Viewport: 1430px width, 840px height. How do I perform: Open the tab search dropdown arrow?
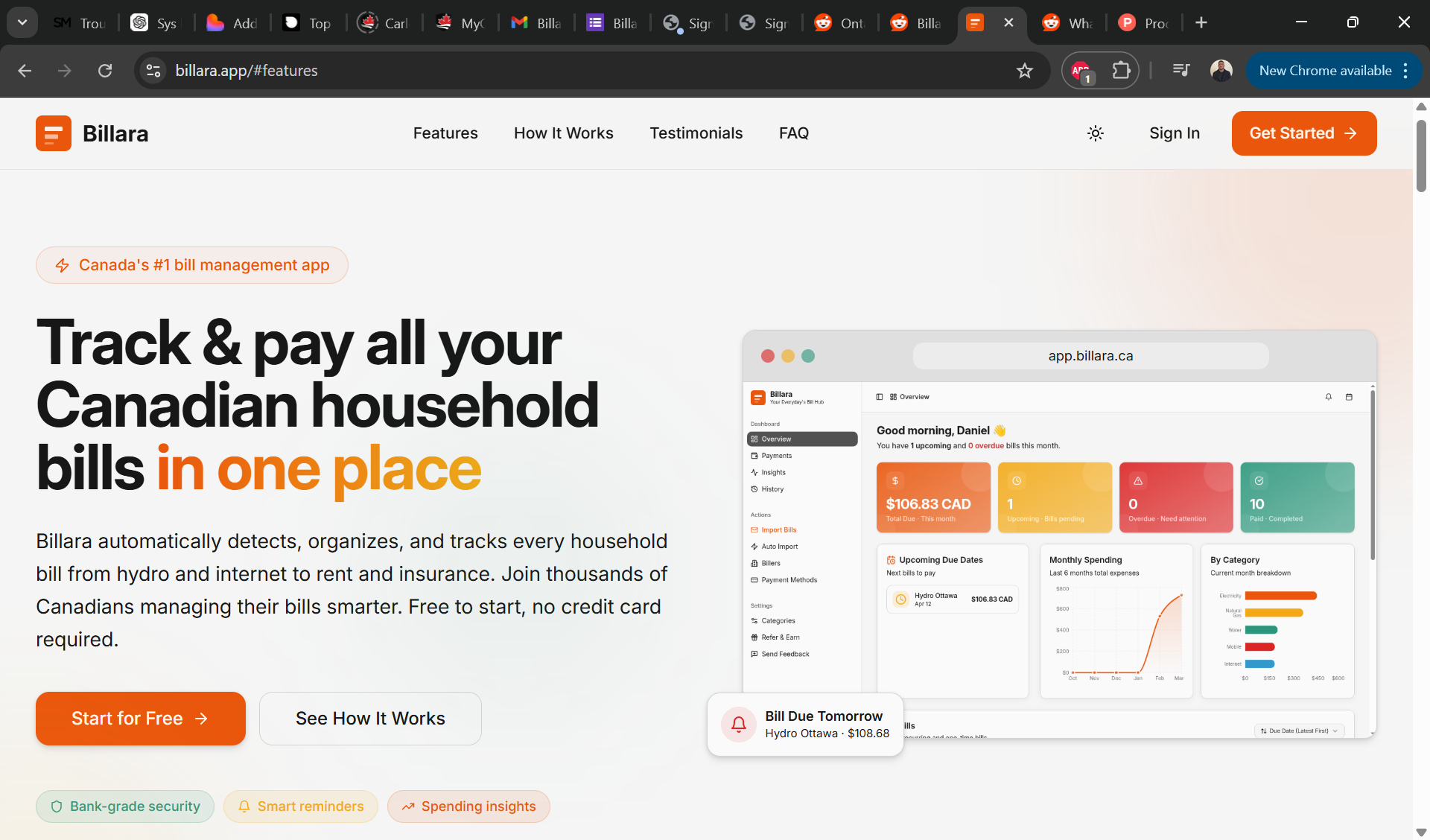22,22
